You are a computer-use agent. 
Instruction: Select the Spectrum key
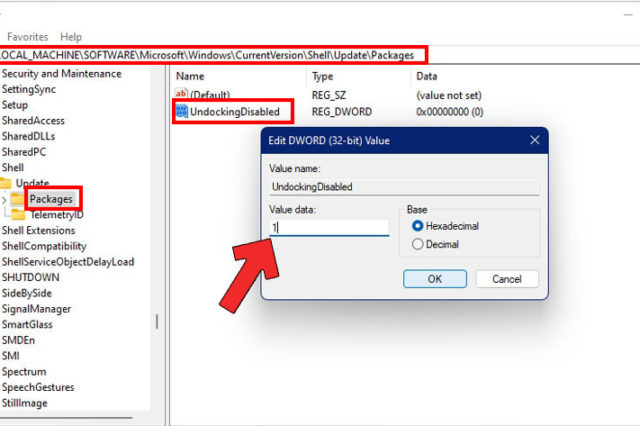[x=24, y=372]
